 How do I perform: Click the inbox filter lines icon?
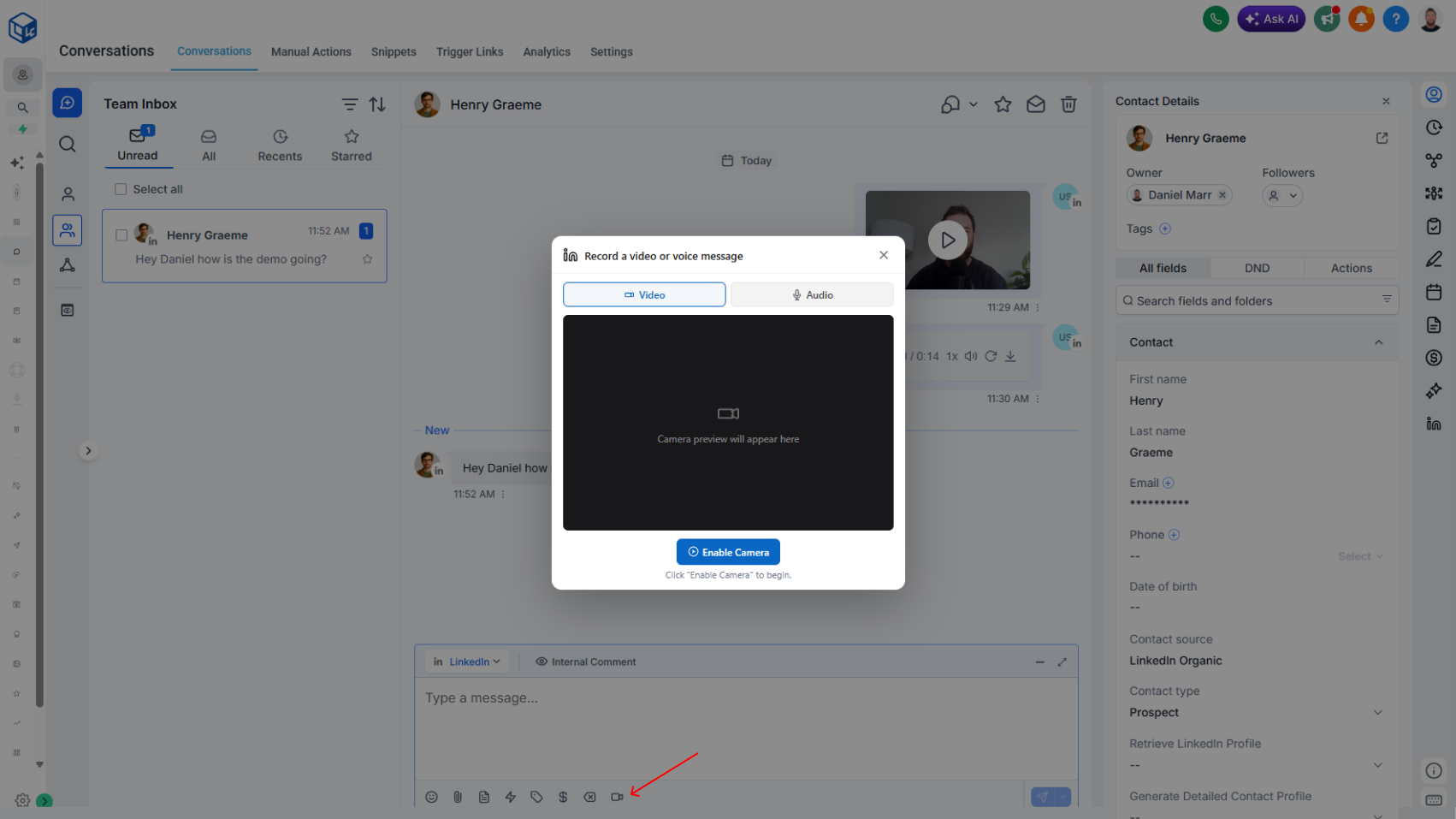350,104
